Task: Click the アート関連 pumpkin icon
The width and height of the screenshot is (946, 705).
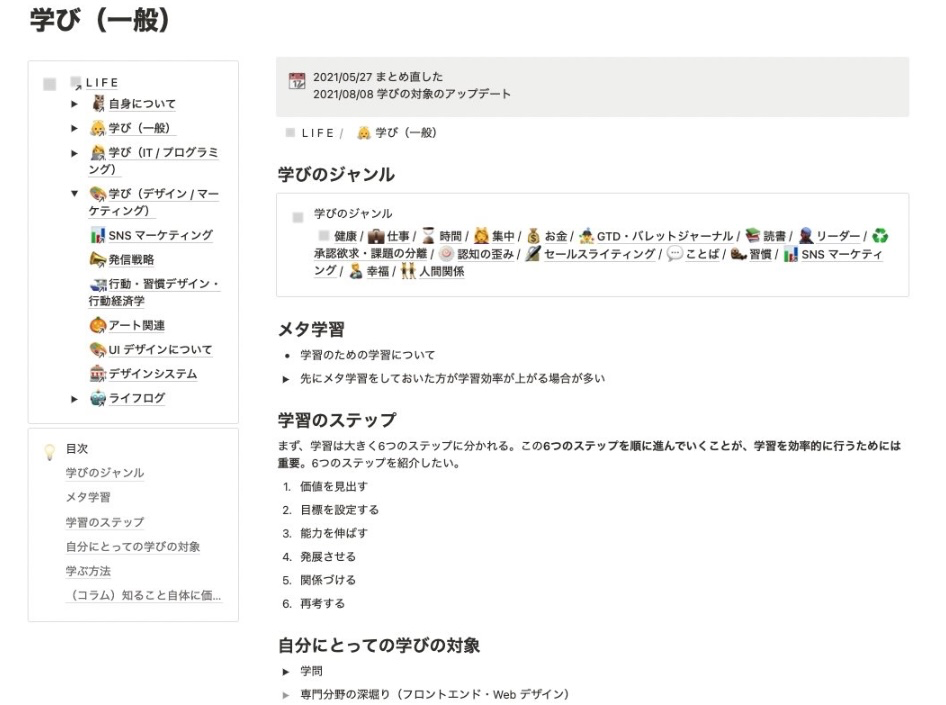Action: [x=98, y=325]
